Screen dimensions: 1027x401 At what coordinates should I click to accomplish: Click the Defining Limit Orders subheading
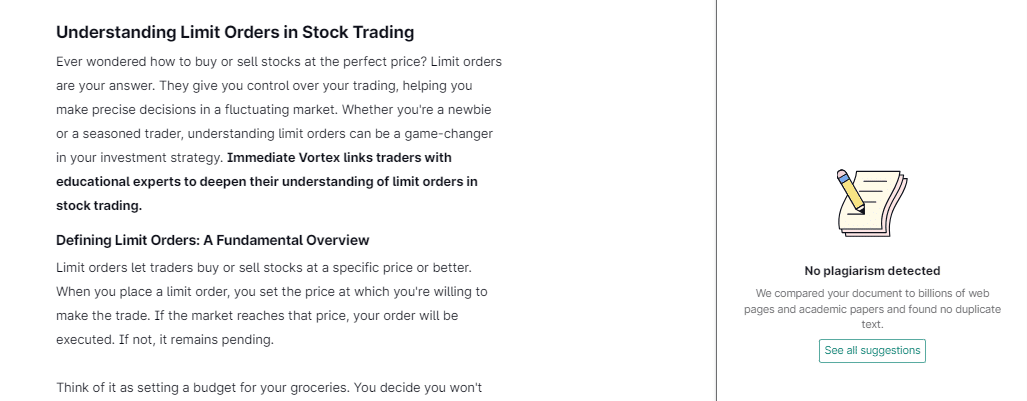(212, 240)
